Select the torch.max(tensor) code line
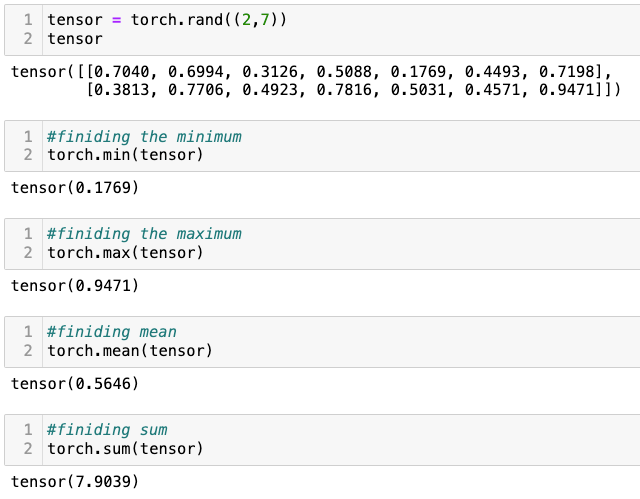 click(125, 253)
